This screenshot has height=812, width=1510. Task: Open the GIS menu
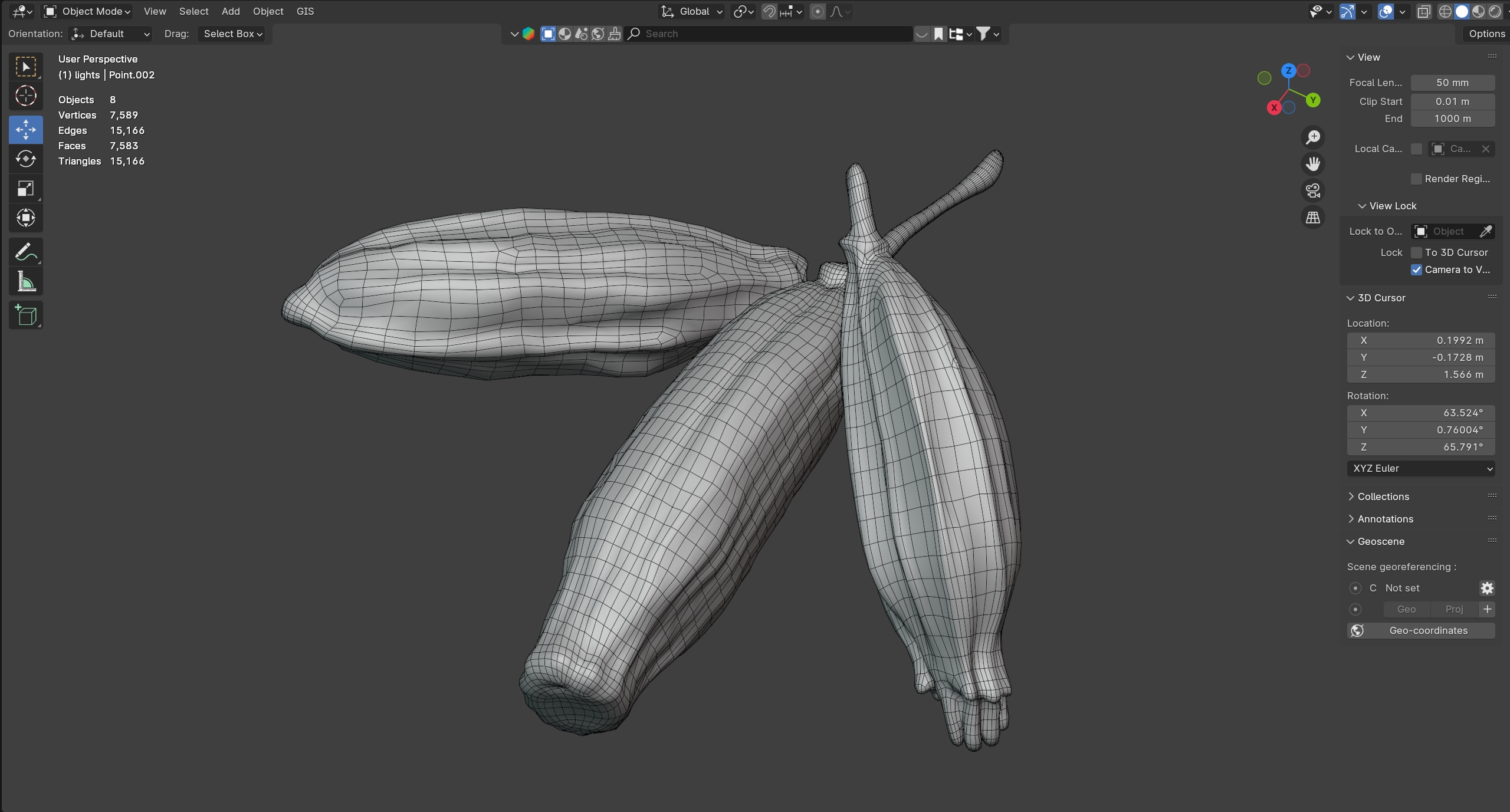coord(305,11)
